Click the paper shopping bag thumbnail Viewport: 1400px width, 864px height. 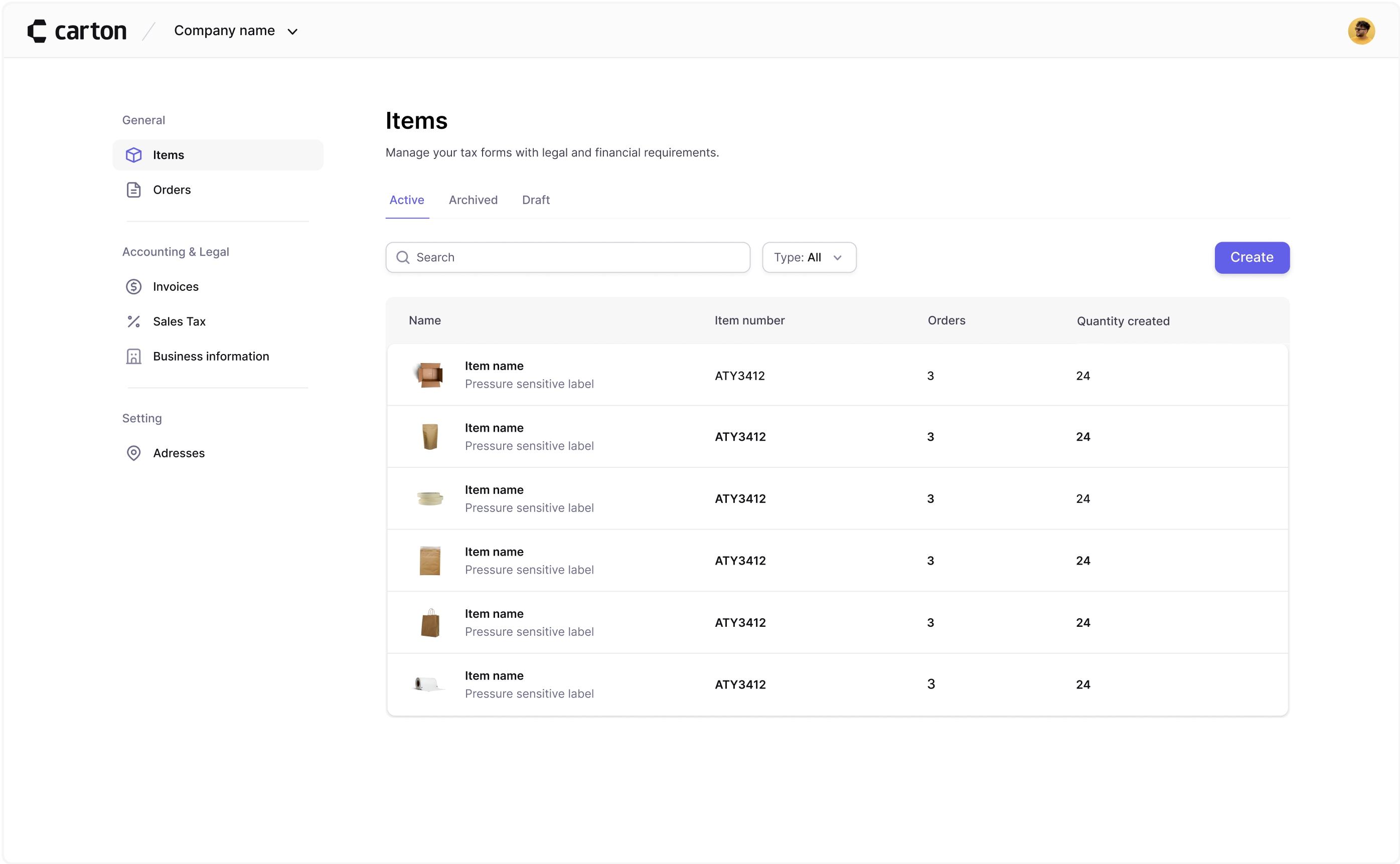[x=430, y=622]
